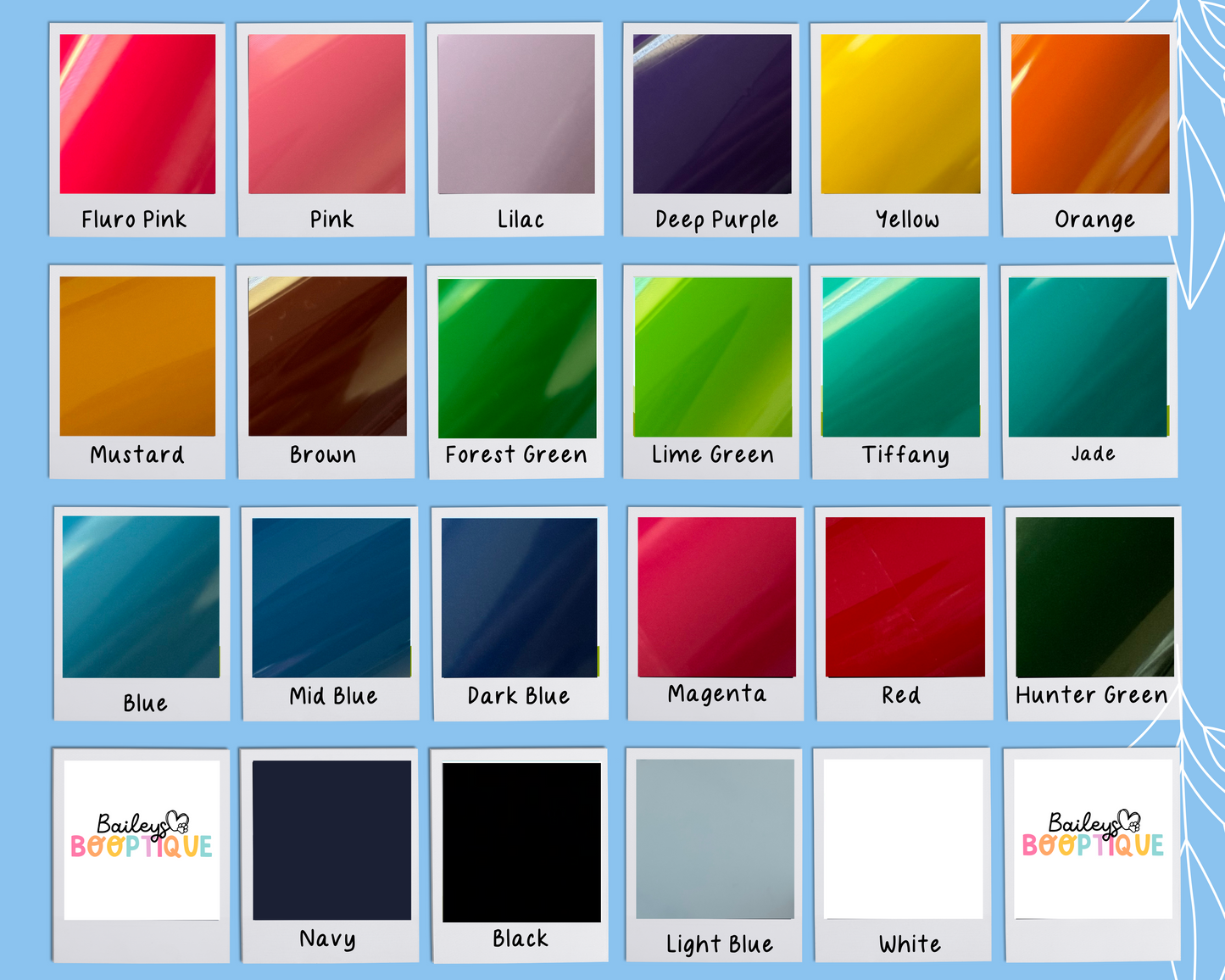Screen dimensions: 1225x980
Task: Click the bottom-right Baileys Booptique logo
Action: pos(1093,838)
